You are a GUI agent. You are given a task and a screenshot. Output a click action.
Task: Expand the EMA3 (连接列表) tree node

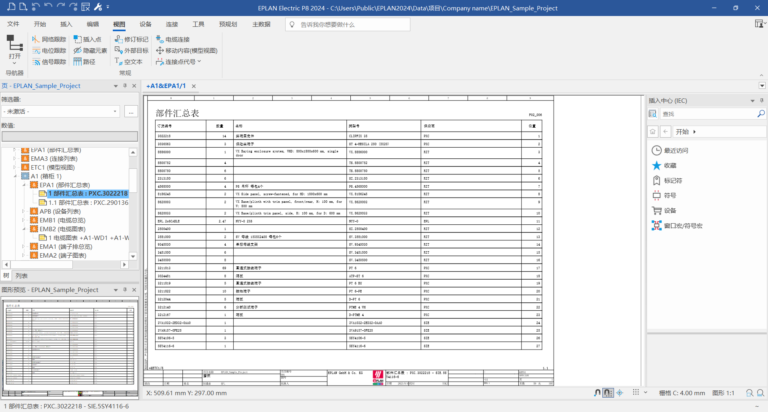(15, 159)
